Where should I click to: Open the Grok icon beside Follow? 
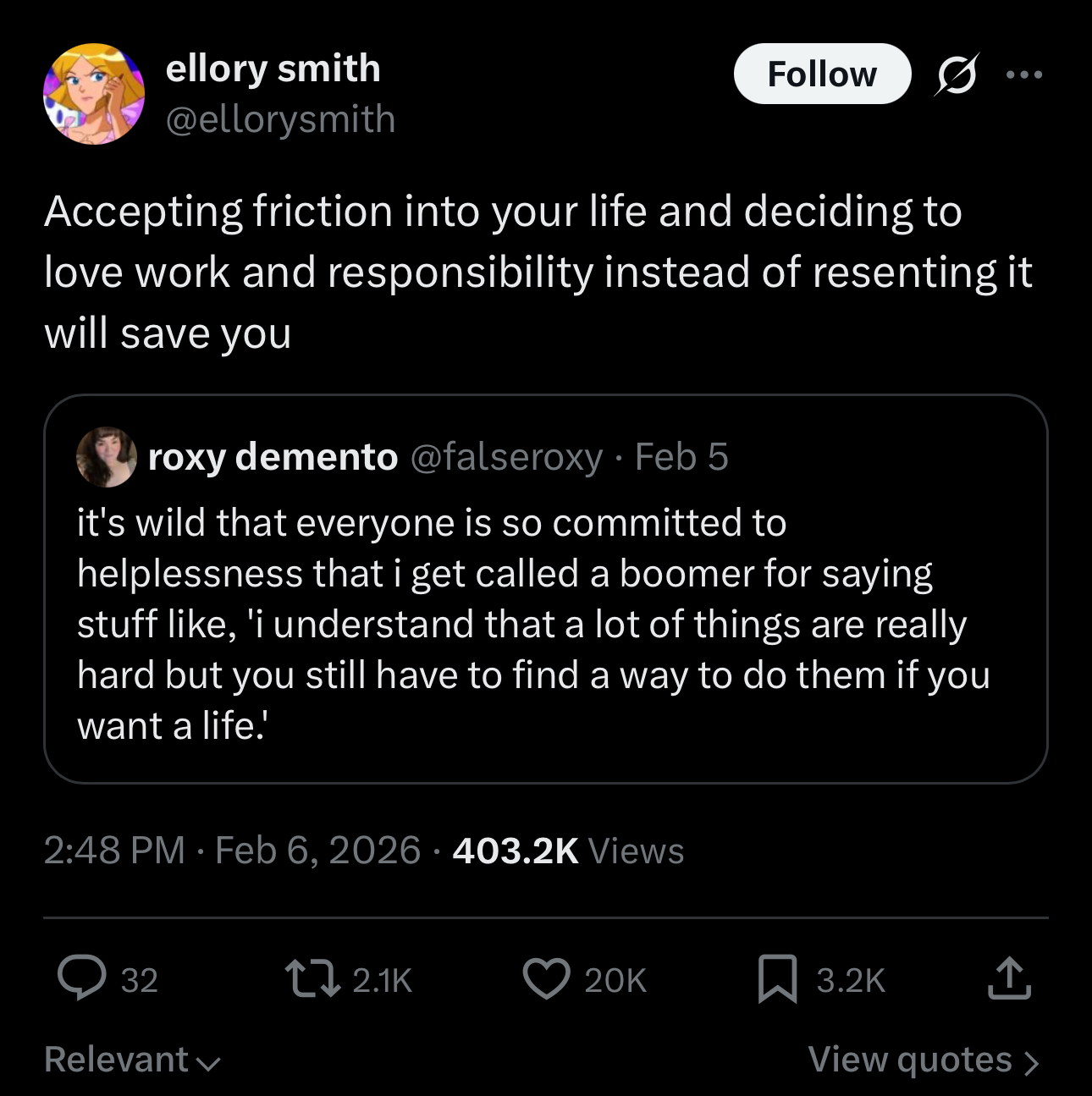pos(957,74)
